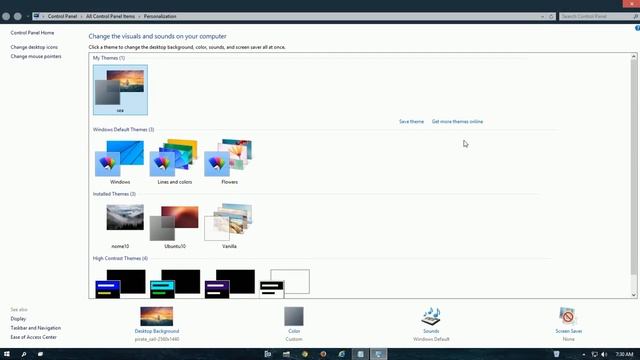640x360 pixels.
Task: Apply the Vanilla installed theme
Action: [229, 227]
